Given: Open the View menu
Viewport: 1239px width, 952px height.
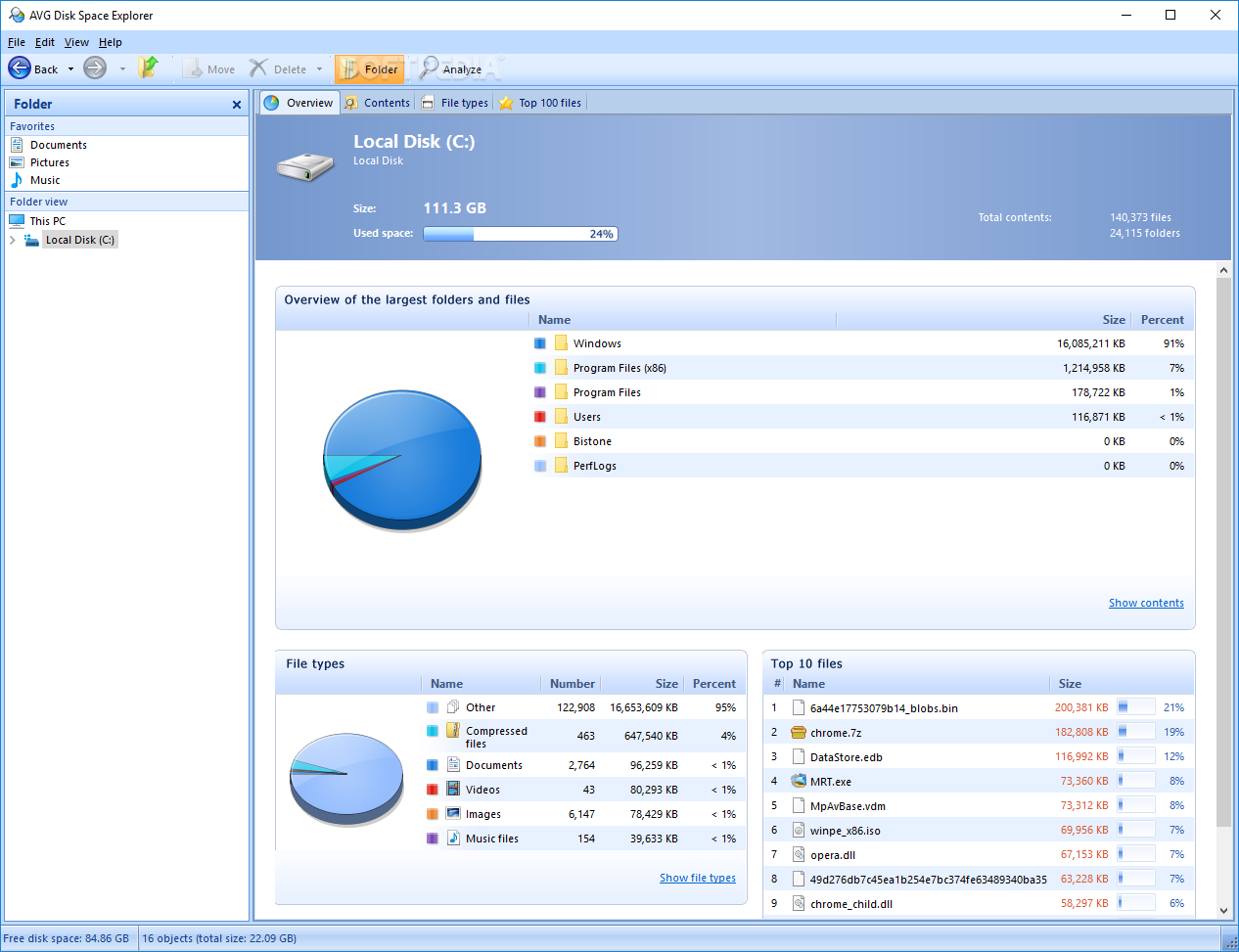Looking at the screenshot, I should 76,42.
